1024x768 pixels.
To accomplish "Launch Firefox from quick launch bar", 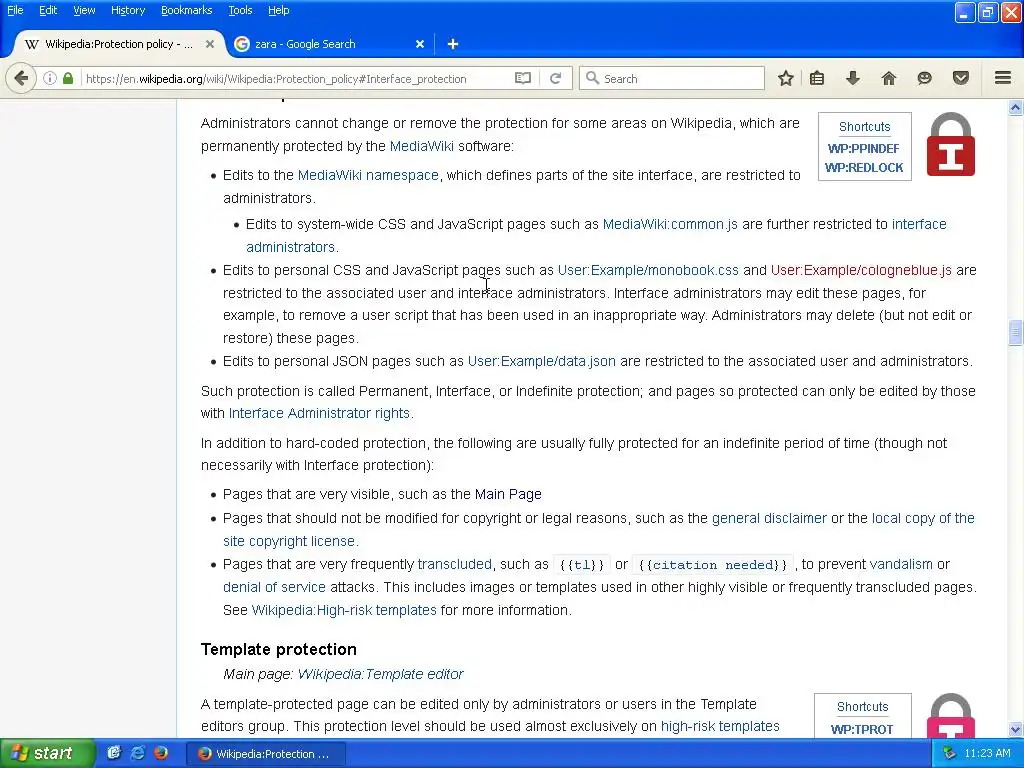I will tap(161, 753).
